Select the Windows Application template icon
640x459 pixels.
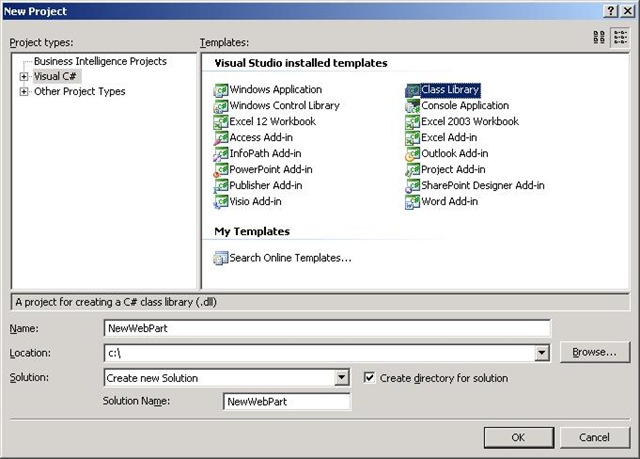point(221,90)
